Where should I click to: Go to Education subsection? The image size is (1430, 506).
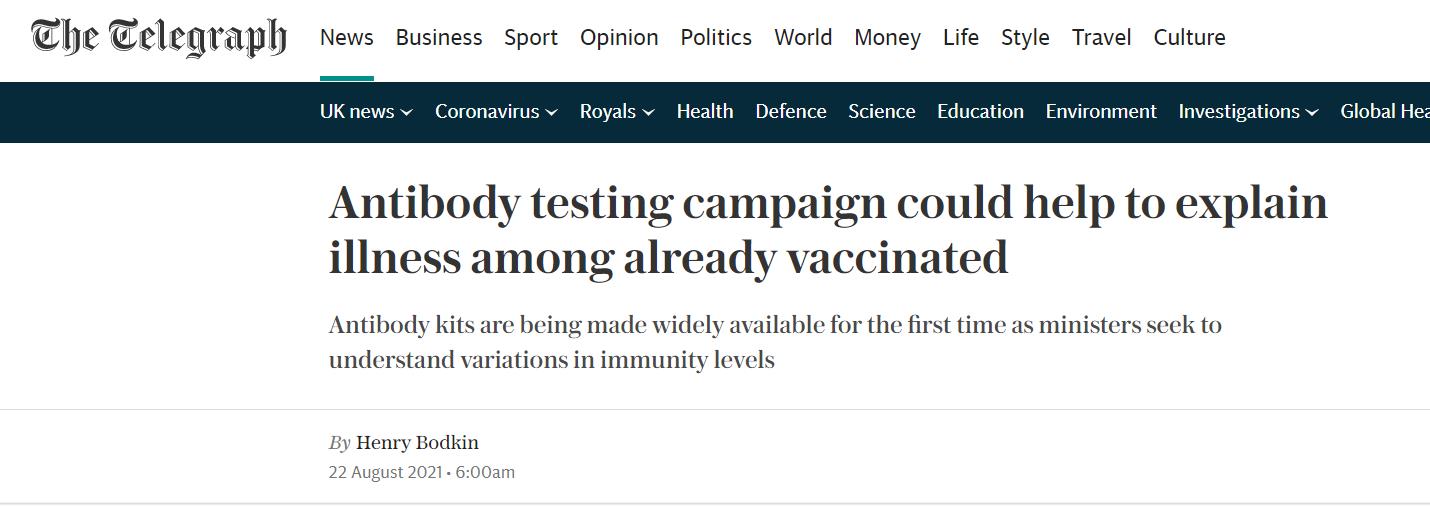980,112
